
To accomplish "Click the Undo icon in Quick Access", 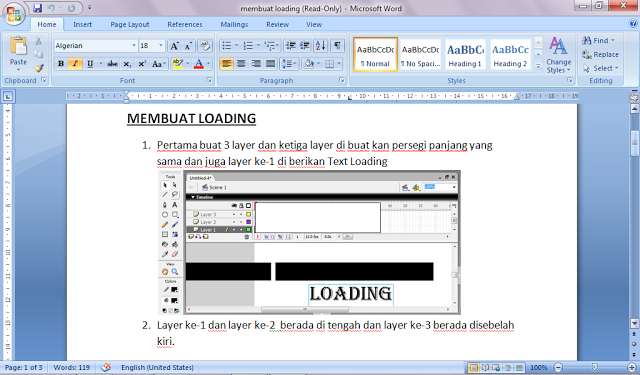I will coord(51,8).
